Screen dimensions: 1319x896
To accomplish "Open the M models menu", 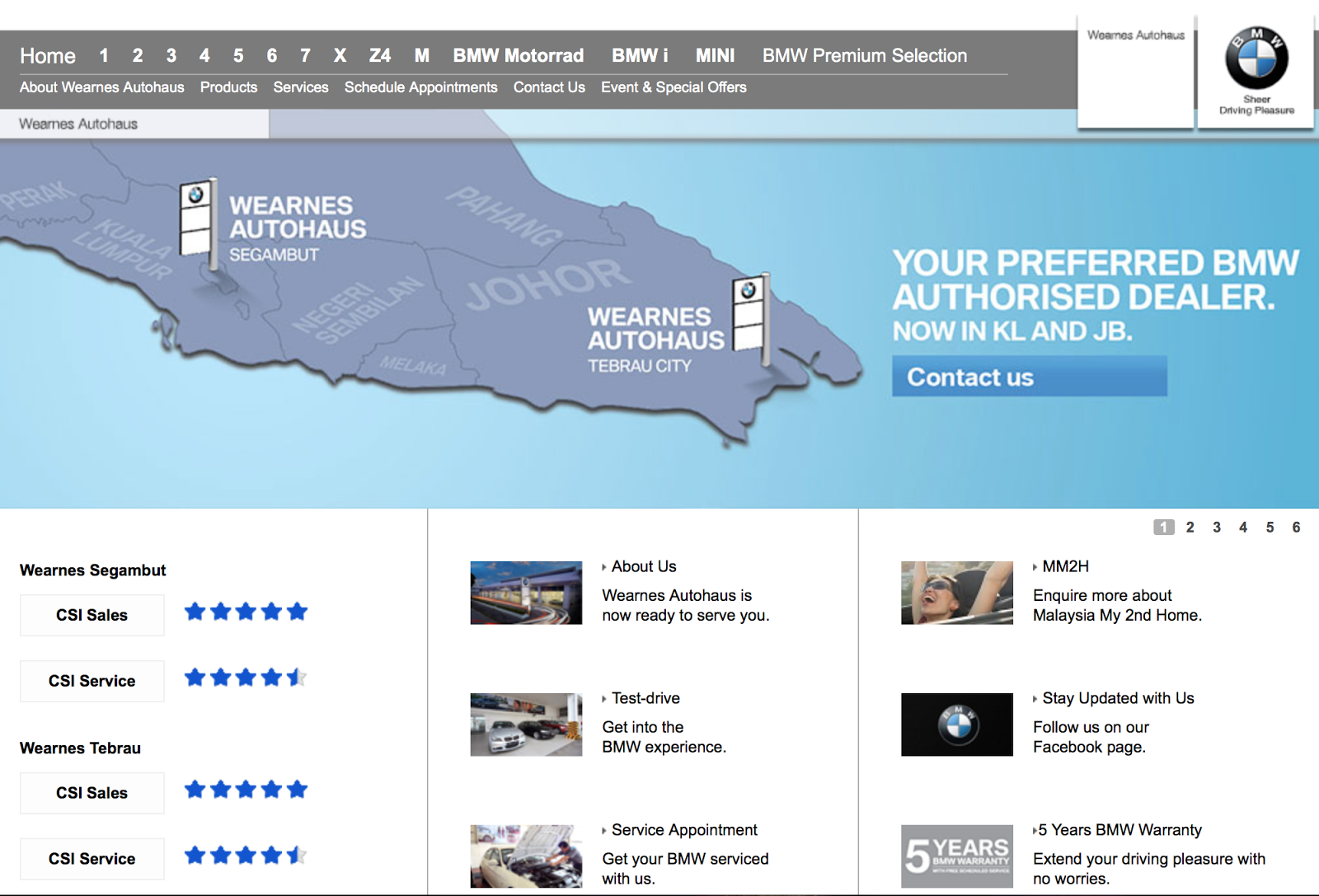I will [x=422, y=55].
